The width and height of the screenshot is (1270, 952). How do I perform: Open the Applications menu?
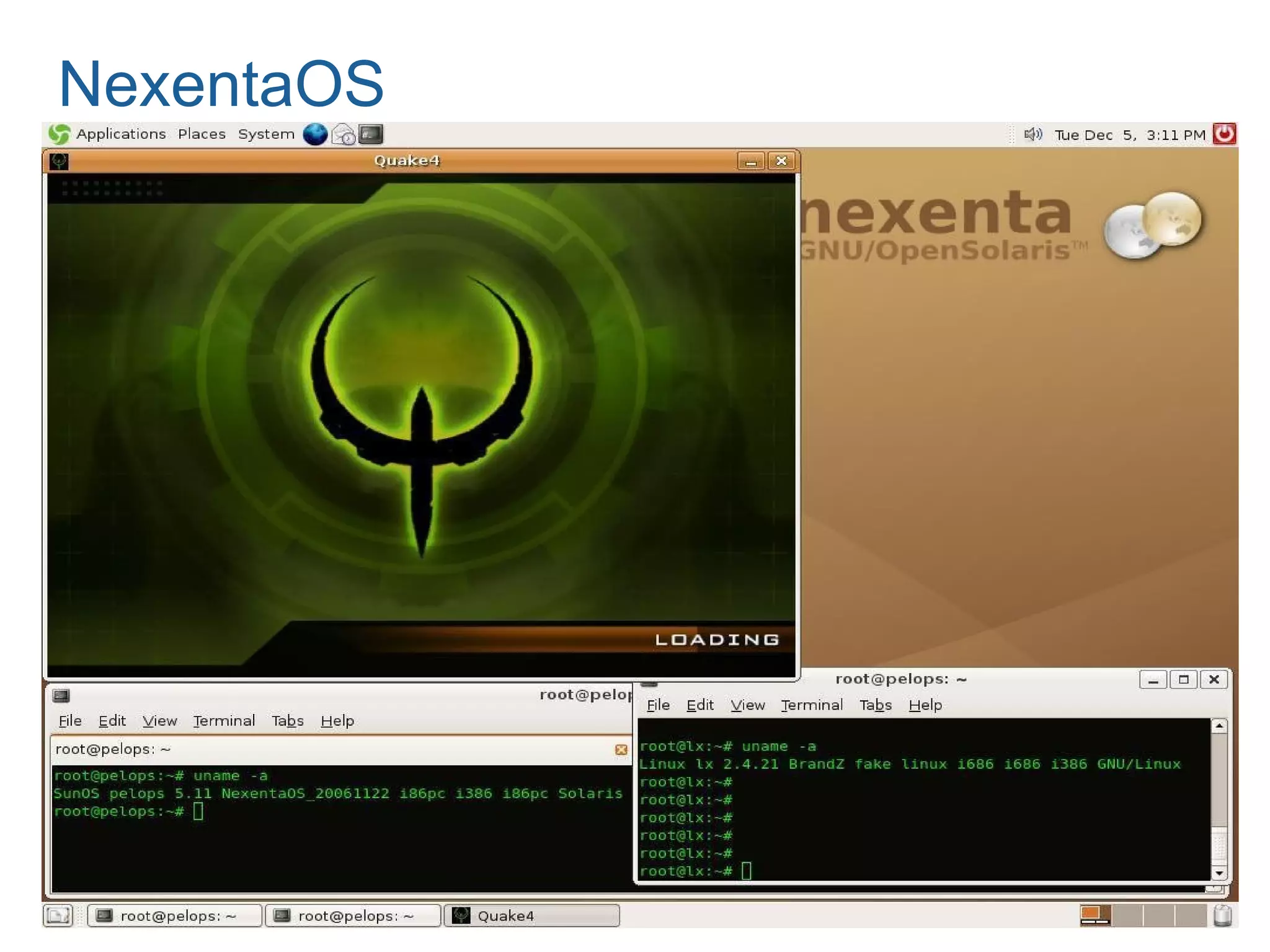(x=121, y=134)
